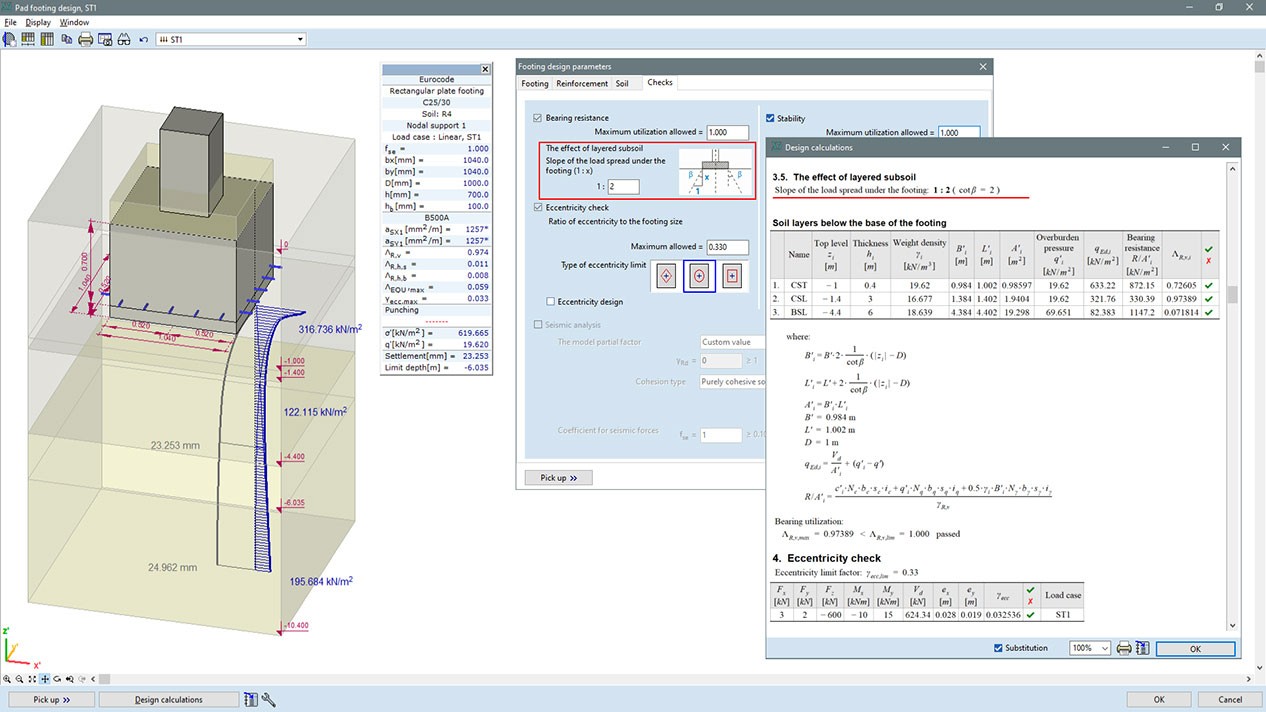
Task: Close the Footing design parameters dialog
Action: click(x=984, y=66)
